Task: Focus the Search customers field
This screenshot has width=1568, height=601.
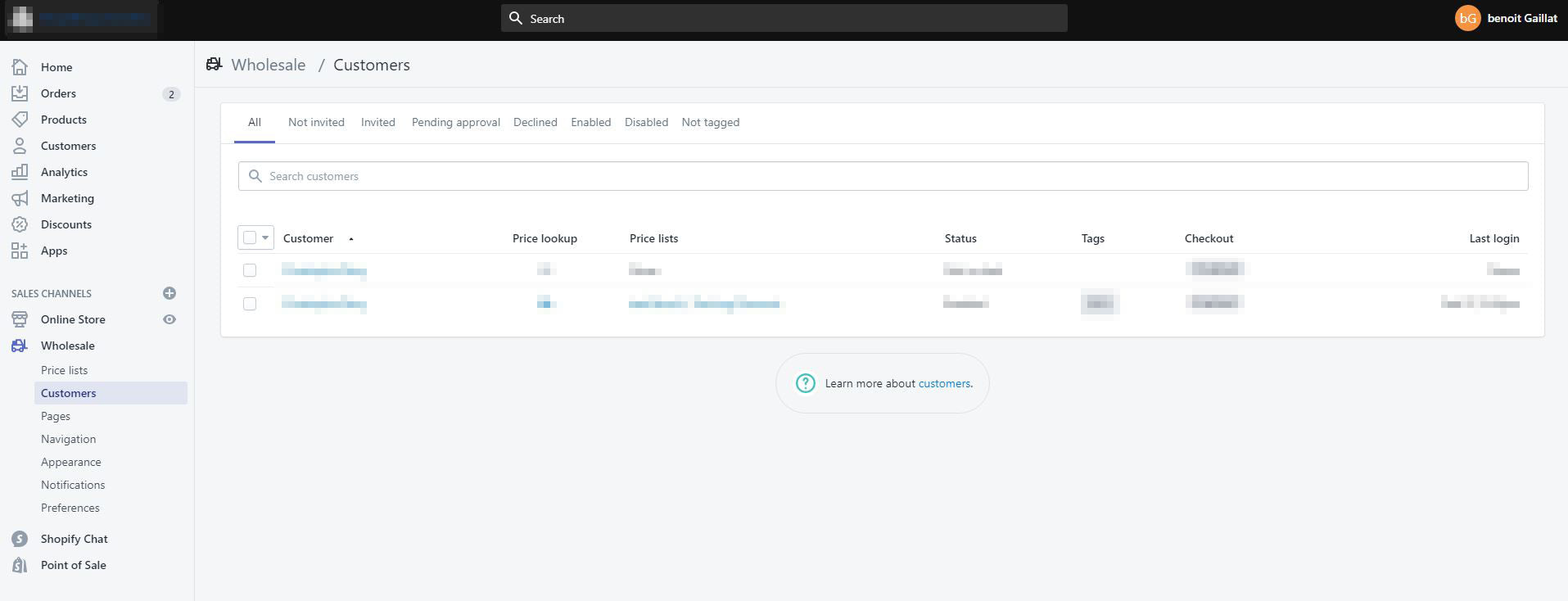Action: 883,176
